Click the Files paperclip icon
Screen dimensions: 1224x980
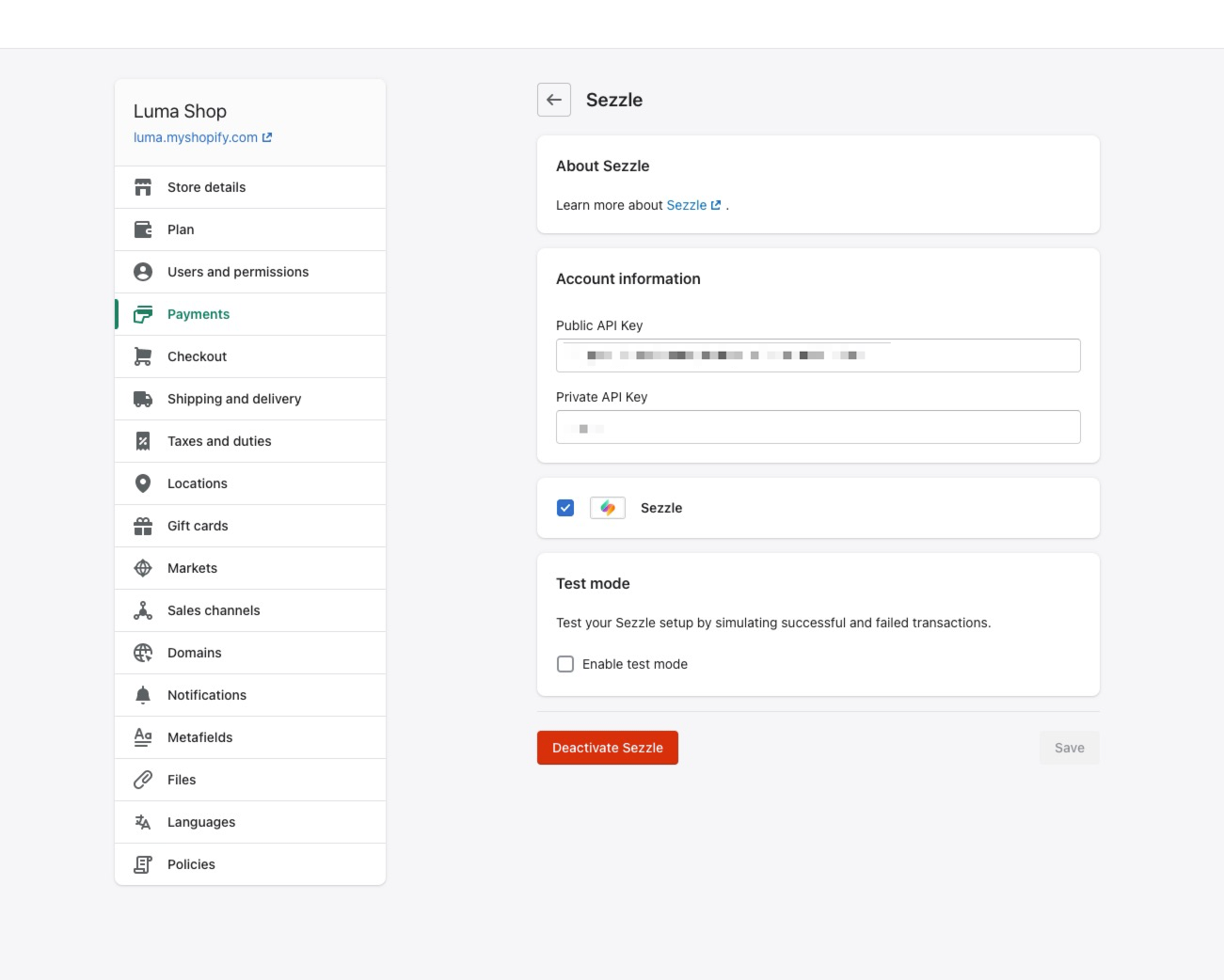(x=143, y=780)
